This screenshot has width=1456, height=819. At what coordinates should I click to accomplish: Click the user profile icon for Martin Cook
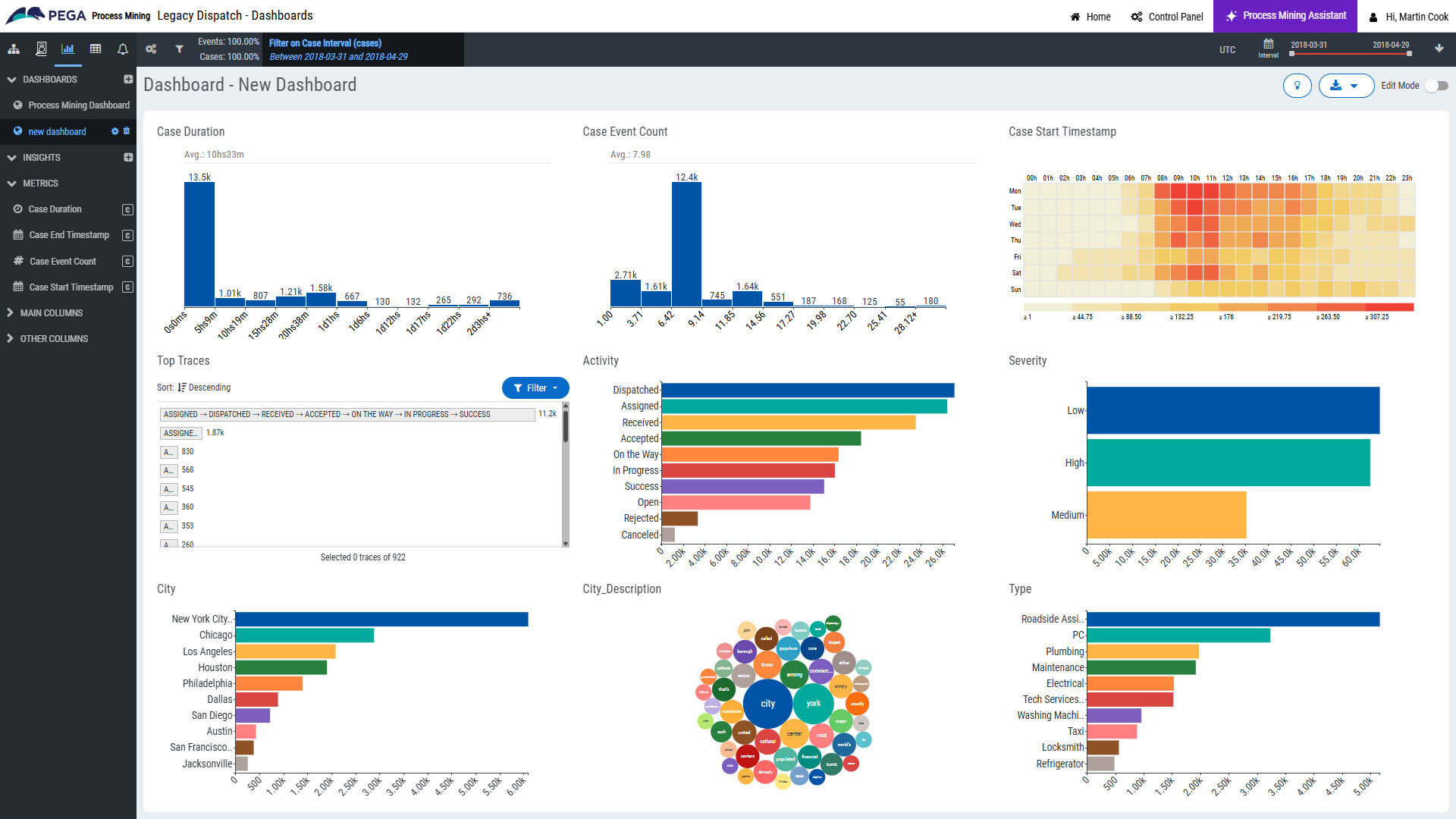[1373, 17]
